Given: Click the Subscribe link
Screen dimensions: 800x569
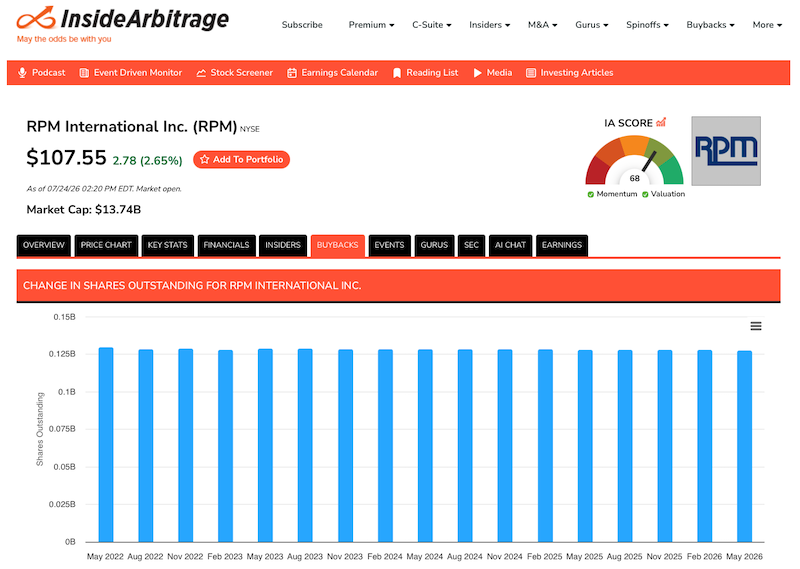Looking at the screenshot, I should pyautogui.click(x=302, y=25).
